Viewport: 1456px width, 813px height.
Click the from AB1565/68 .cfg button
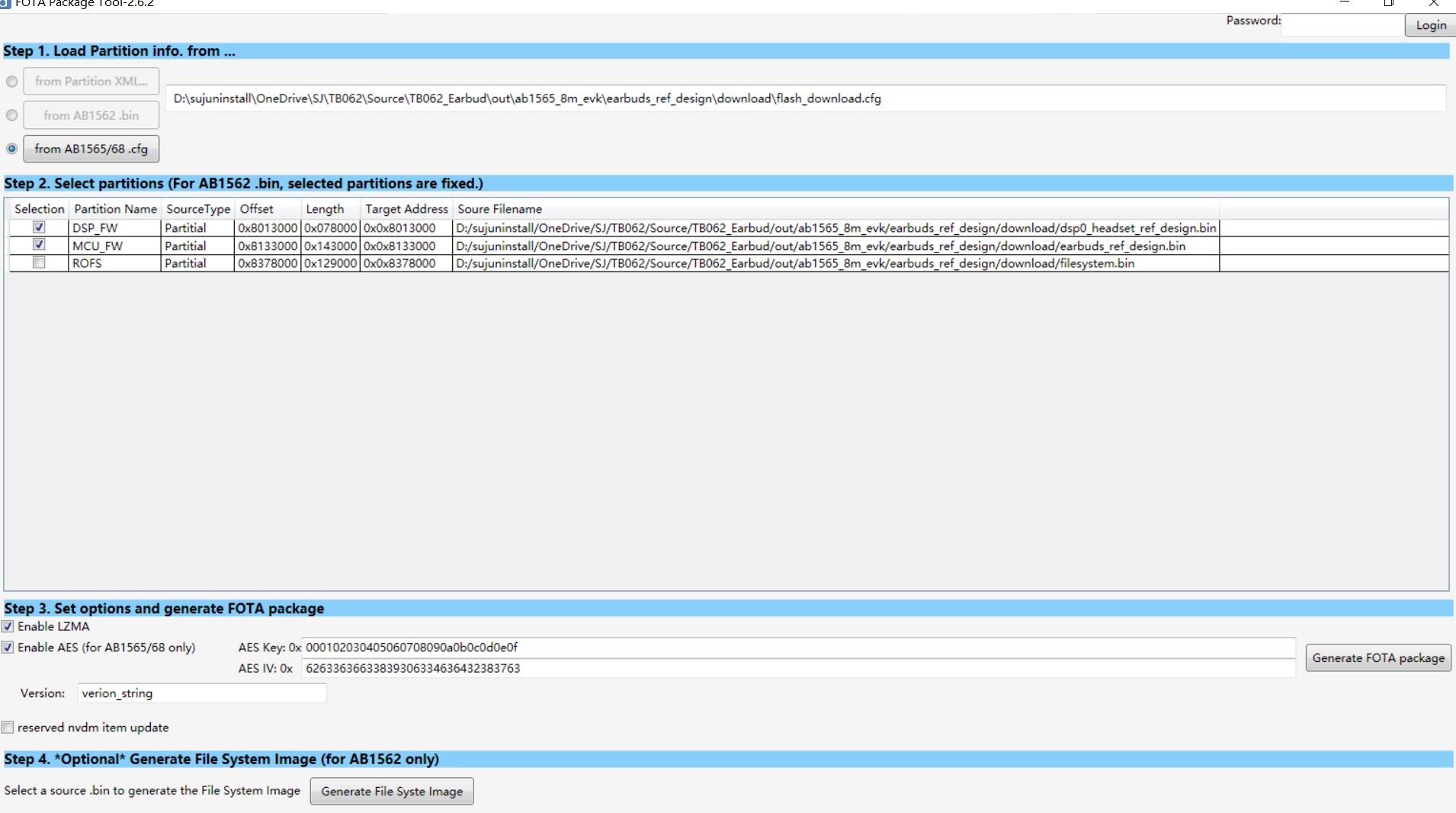pos(91,149)
